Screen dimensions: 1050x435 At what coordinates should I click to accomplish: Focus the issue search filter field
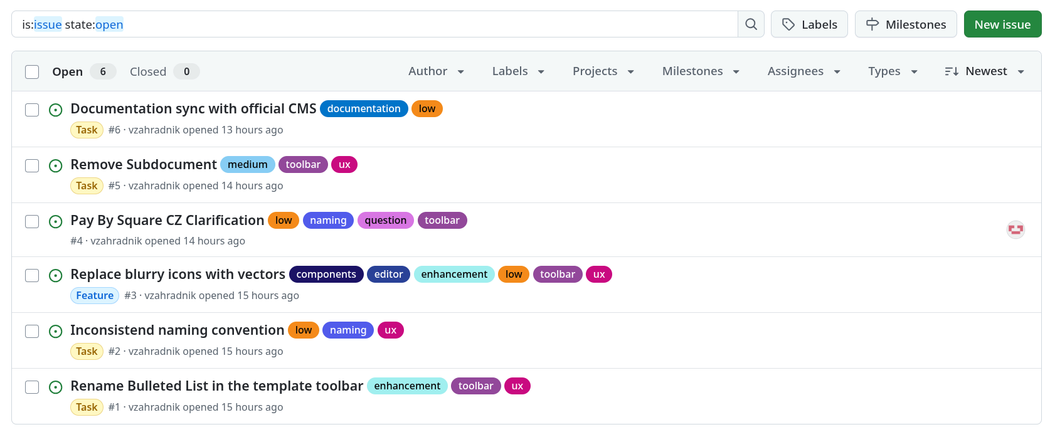point(375,25)
